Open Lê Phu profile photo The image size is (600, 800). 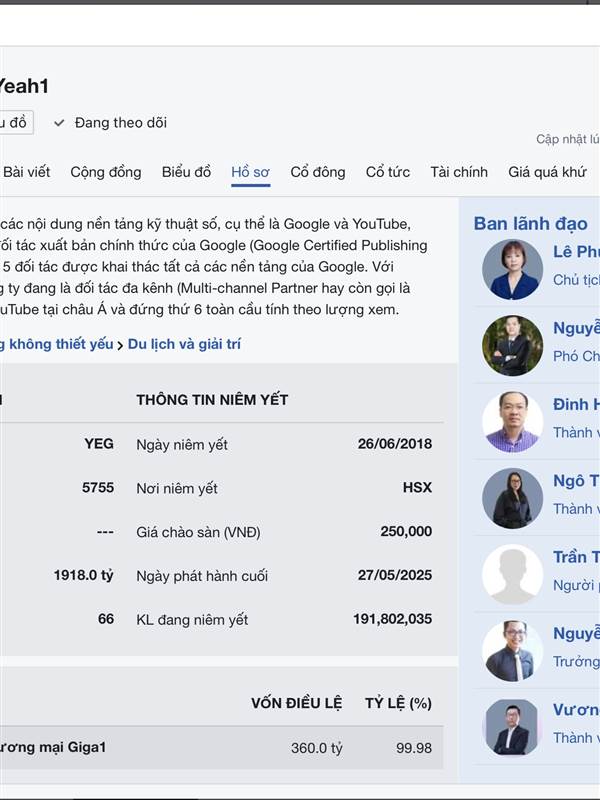(512, 269)
